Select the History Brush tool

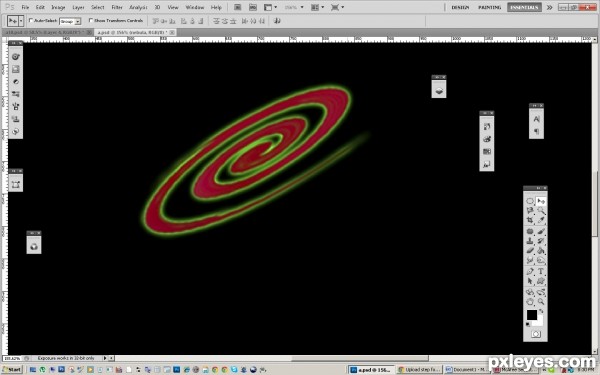(x=541, y=241)
